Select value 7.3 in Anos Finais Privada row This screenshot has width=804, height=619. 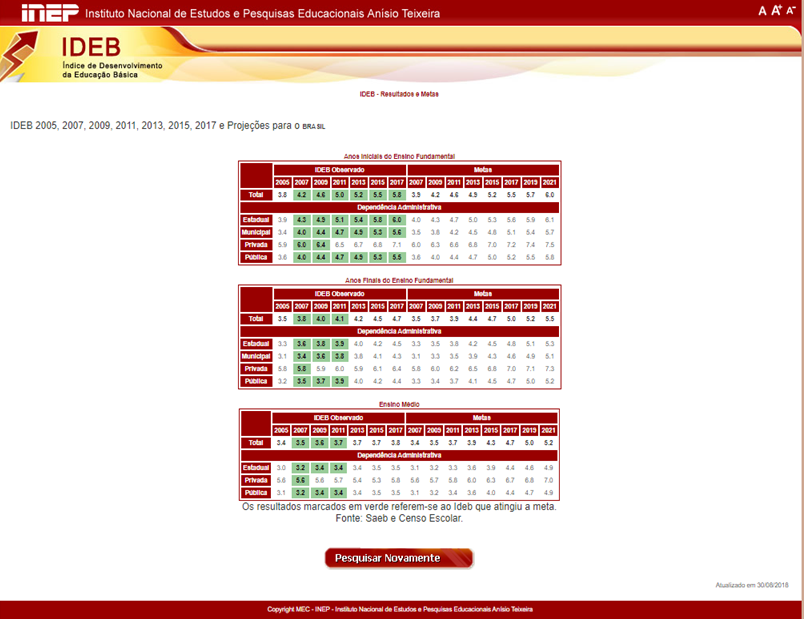point(550,369)
